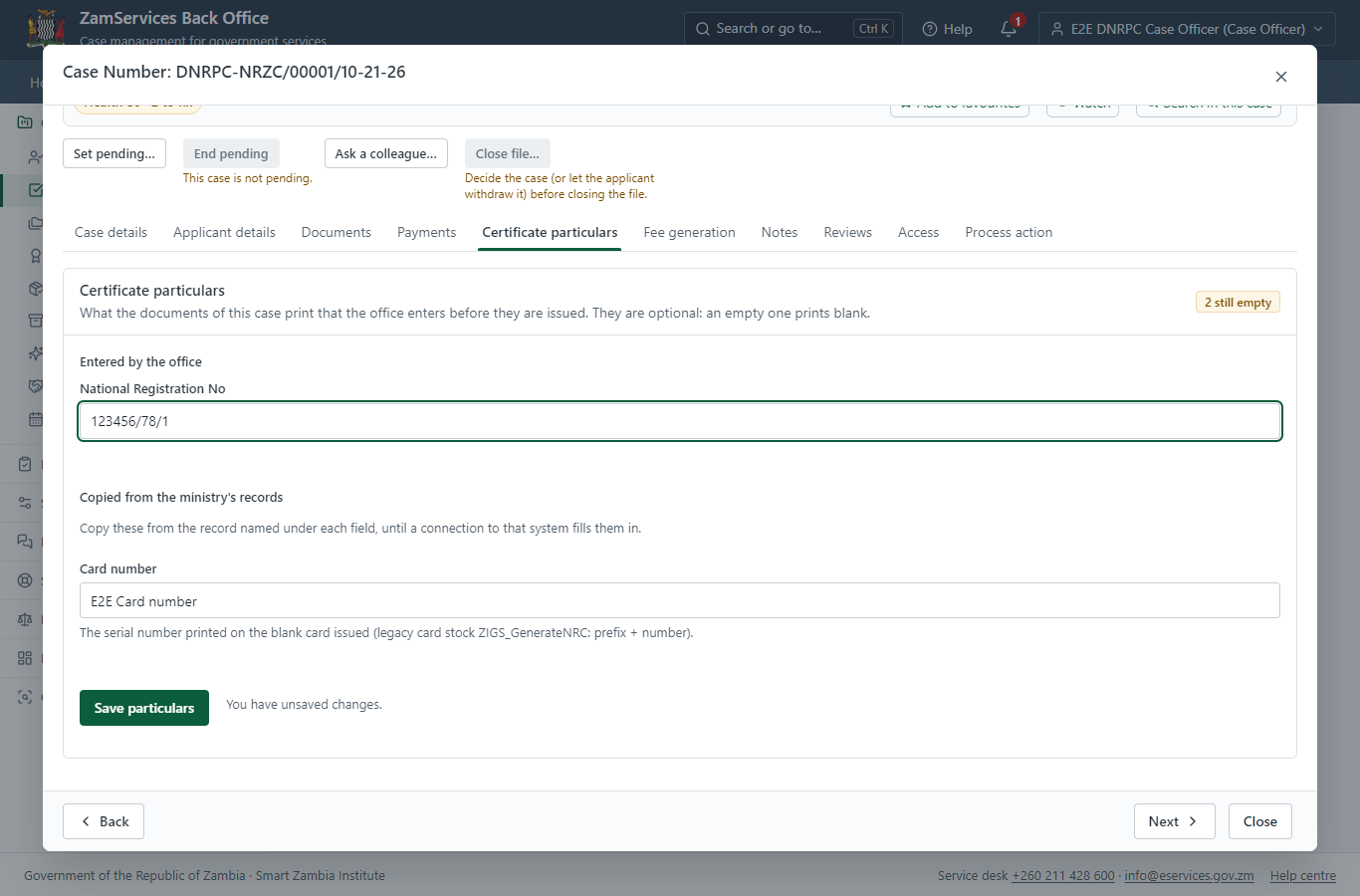The width and height of the screenshot is (1360, 896).
Task: Click the grid dashboard icon in the sidebar
Action: click(x=25, y=658)
